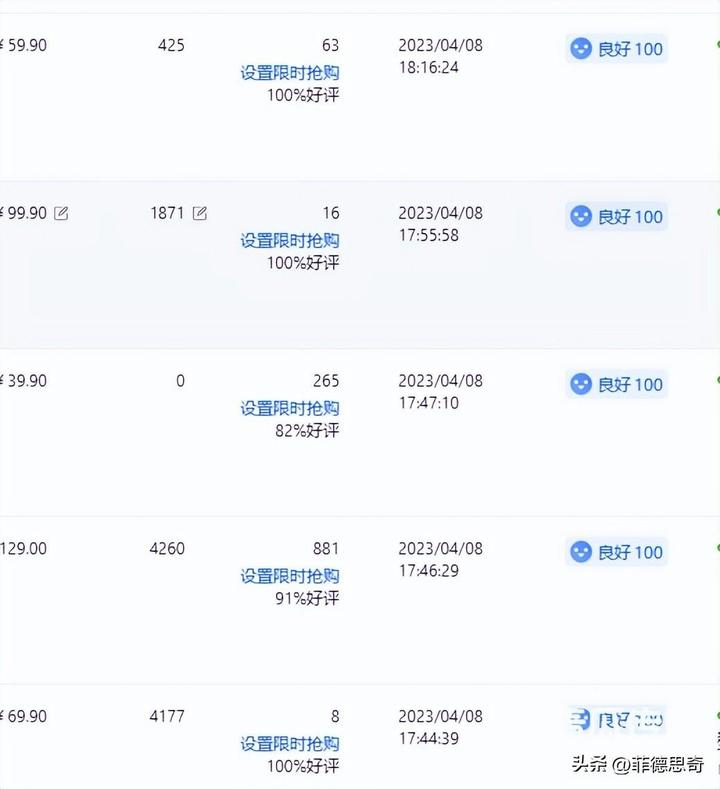The width and height of the screenshot is (720, 789).
Task: Click 良好 100 badge in the 4260 stock row
Action: point(616,551)
